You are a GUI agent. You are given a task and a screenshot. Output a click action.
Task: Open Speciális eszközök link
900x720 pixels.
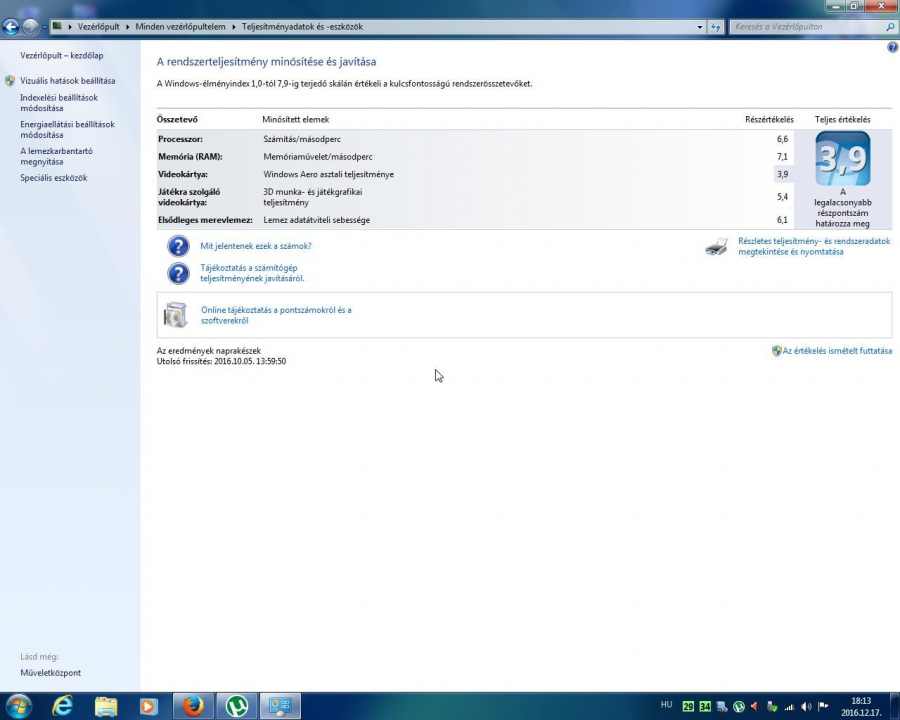(x=54, y=178)
